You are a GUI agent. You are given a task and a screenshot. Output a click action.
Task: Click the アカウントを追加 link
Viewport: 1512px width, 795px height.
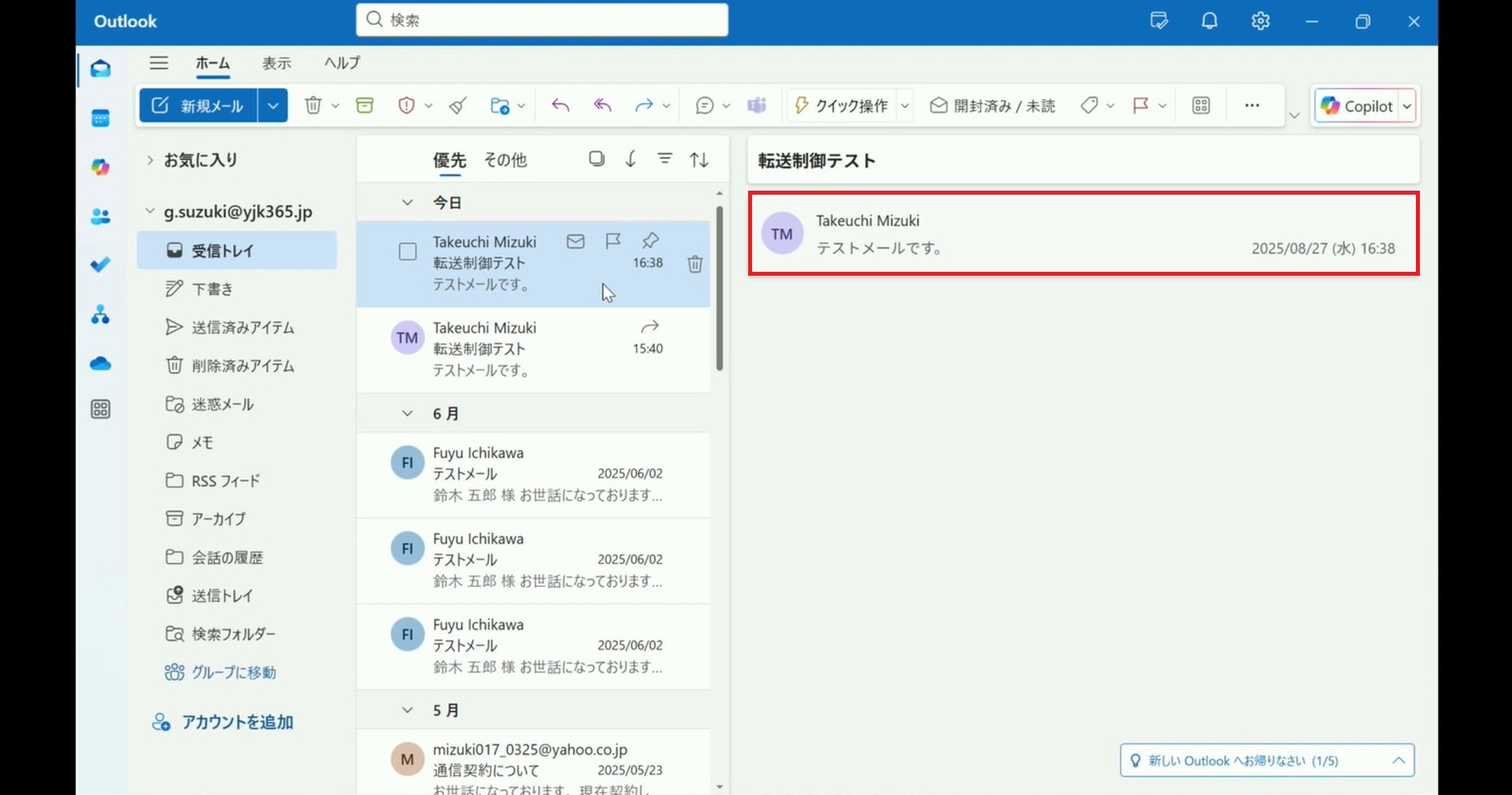coord(237,723)
